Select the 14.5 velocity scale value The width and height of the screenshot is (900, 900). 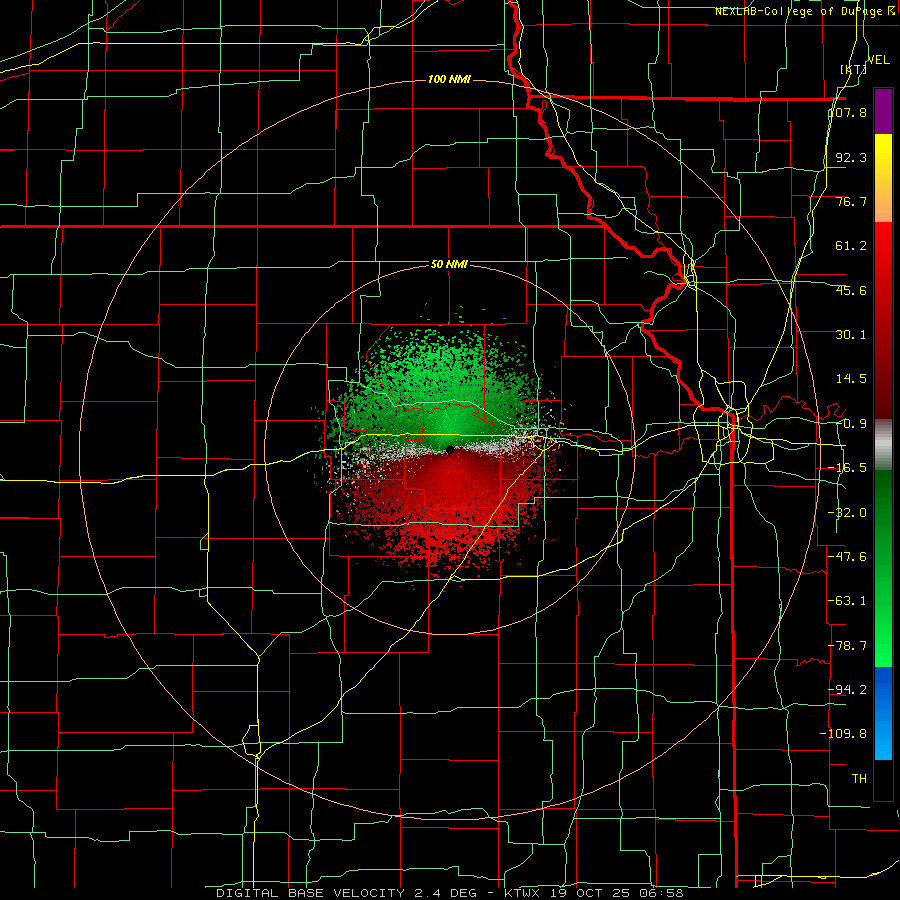pos(851,379)
